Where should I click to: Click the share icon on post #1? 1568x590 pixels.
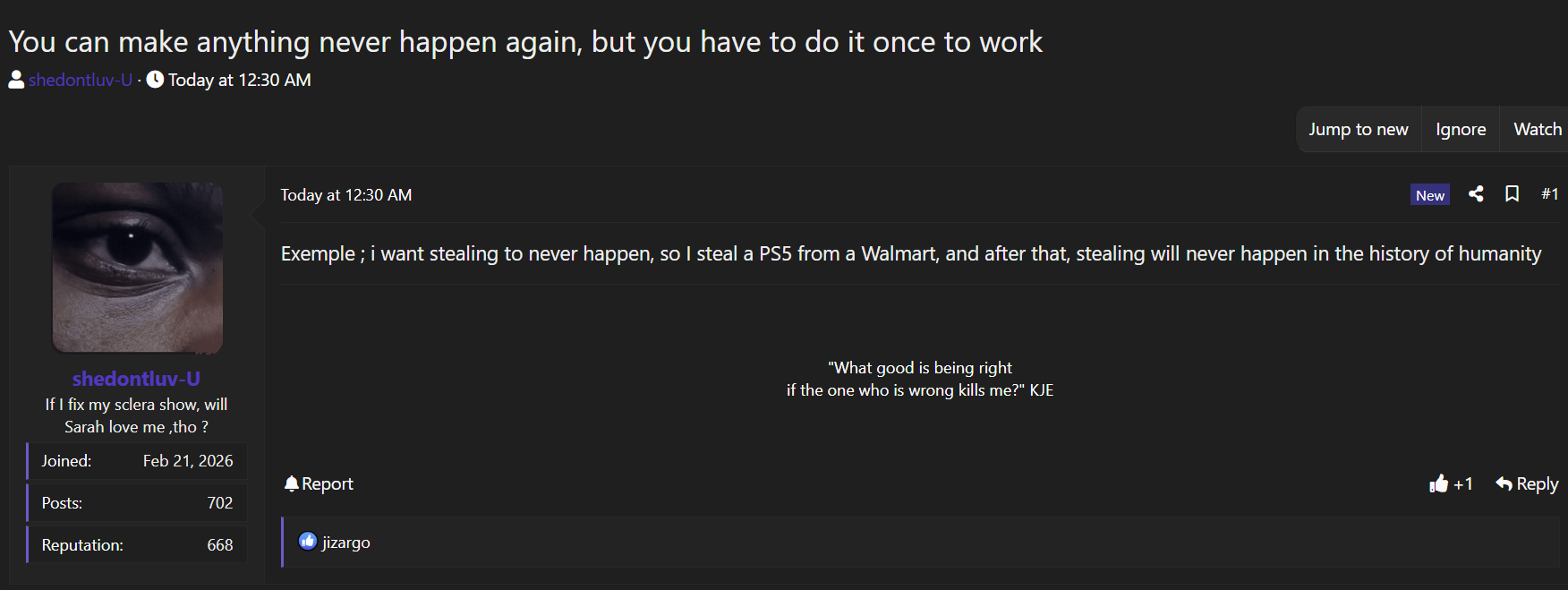coord(1476,193)
